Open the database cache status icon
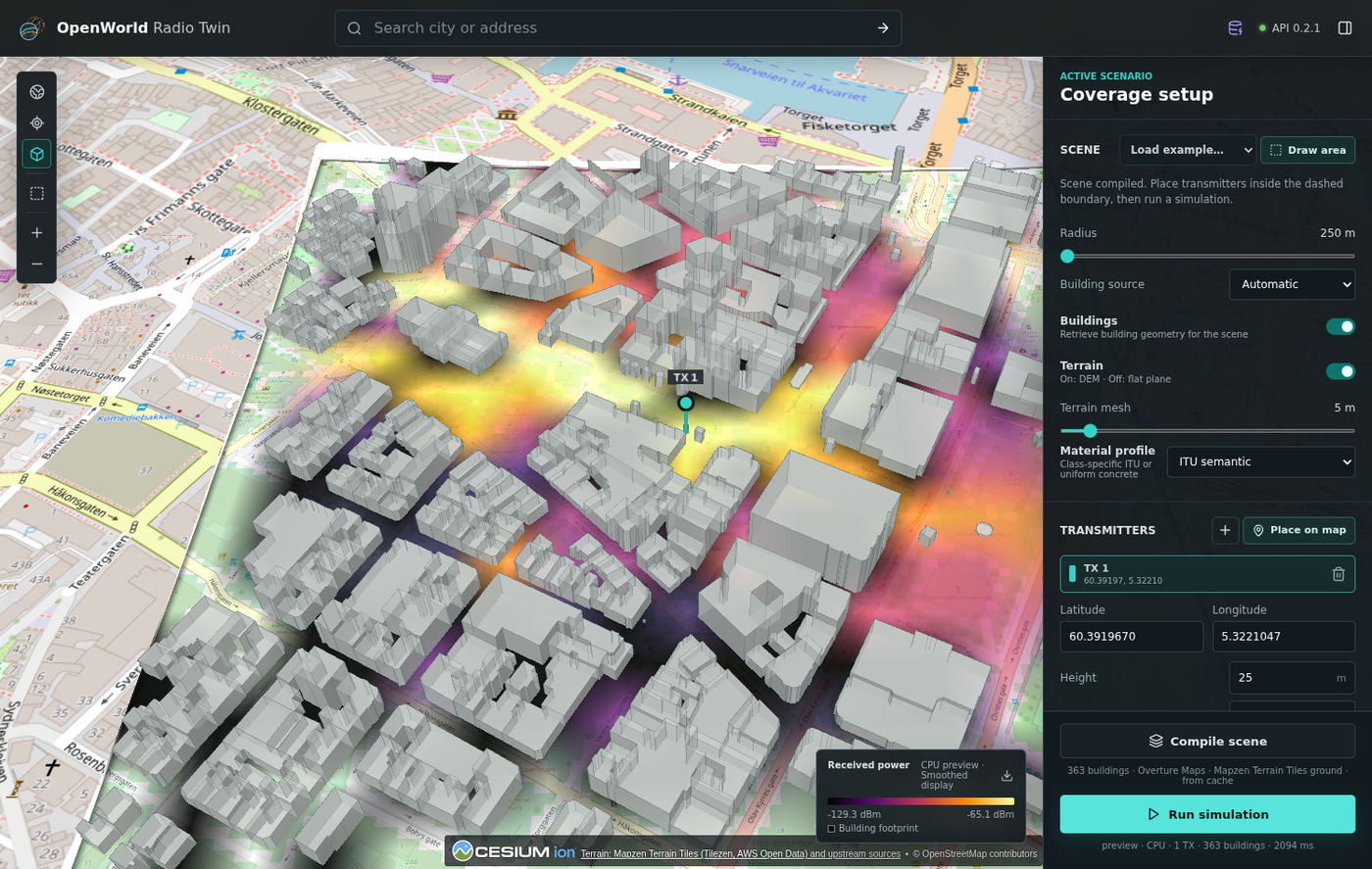The image size is (1372, 869). click(1236, 28)
